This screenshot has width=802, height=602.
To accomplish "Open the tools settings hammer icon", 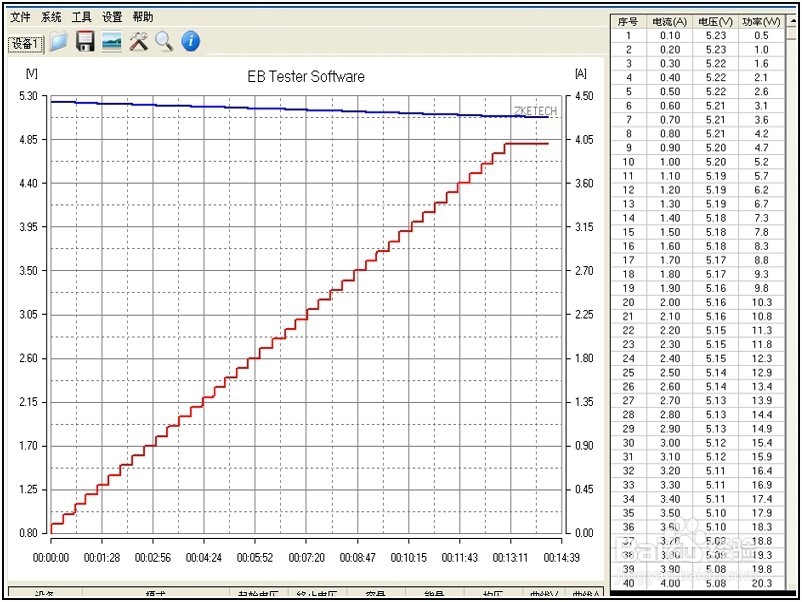I will tap(138, 41).
